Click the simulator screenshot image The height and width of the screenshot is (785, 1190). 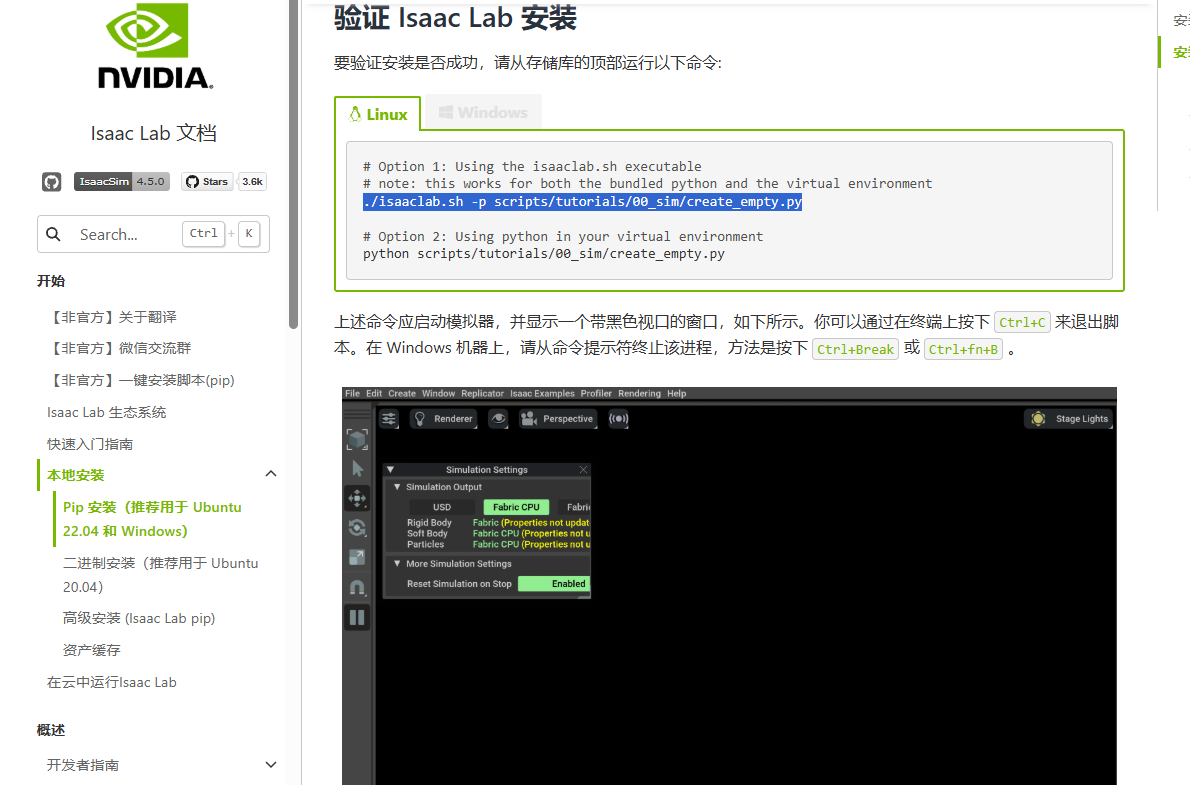point(729,586)
